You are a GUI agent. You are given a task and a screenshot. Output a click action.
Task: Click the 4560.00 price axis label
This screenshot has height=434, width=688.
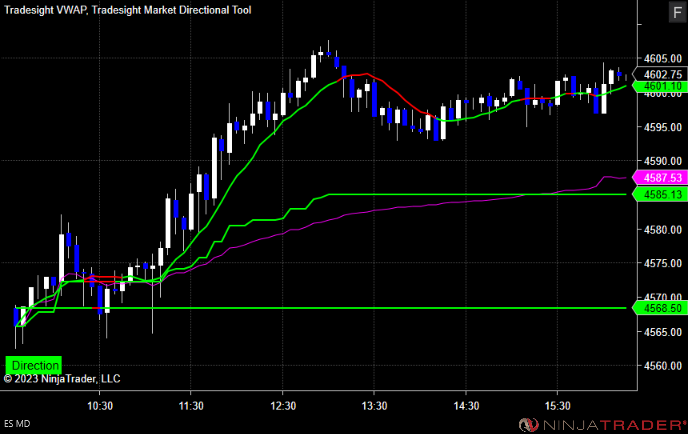click(663, 366)
